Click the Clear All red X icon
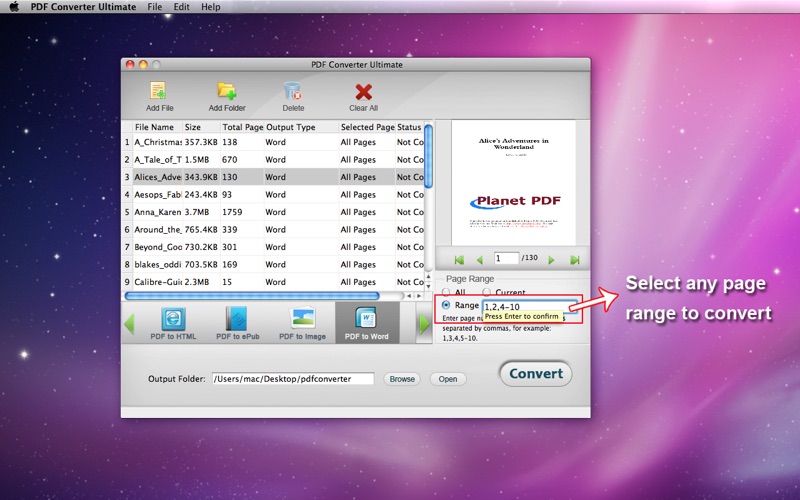 [363, 91]
